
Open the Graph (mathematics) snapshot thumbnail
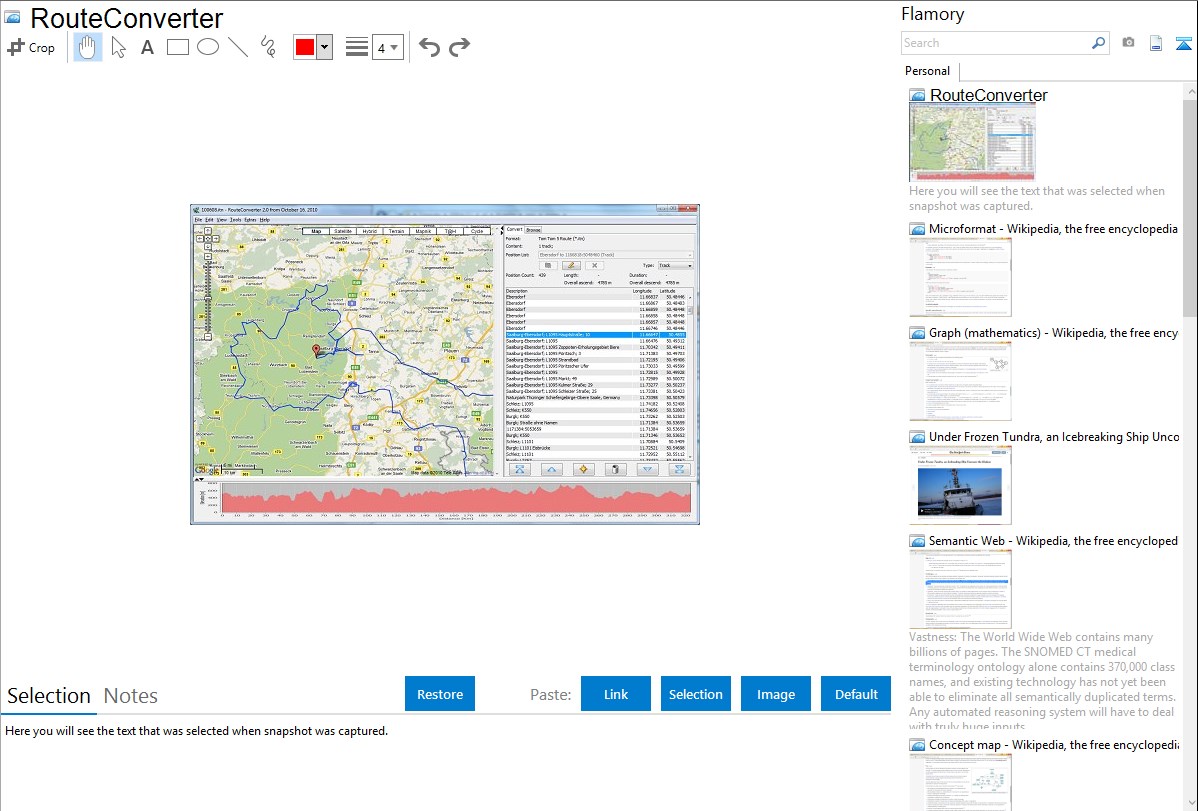960,381
